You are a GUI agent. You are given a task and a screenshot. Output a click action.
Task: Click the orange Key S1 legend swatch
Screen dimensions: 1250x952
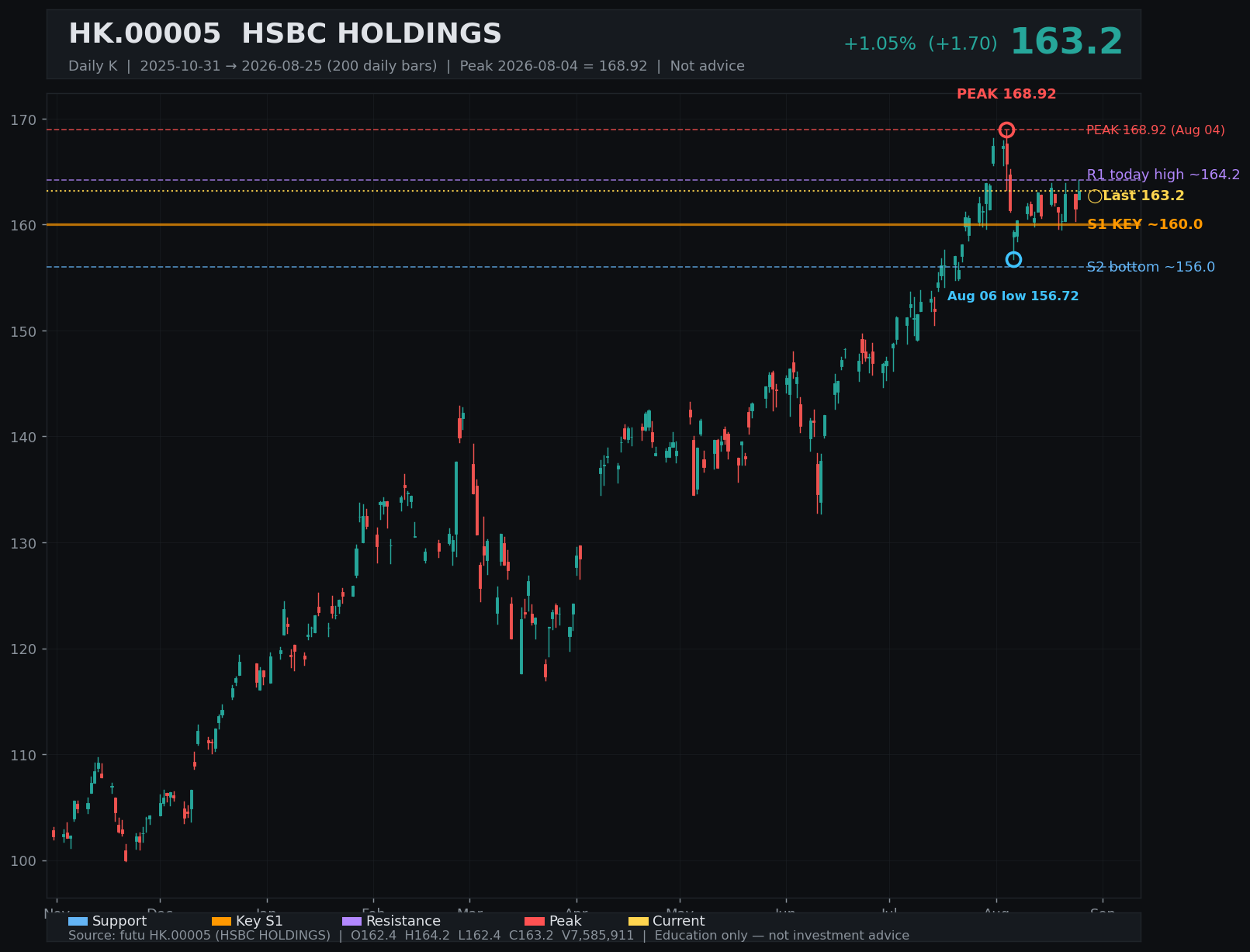(221, 921)
